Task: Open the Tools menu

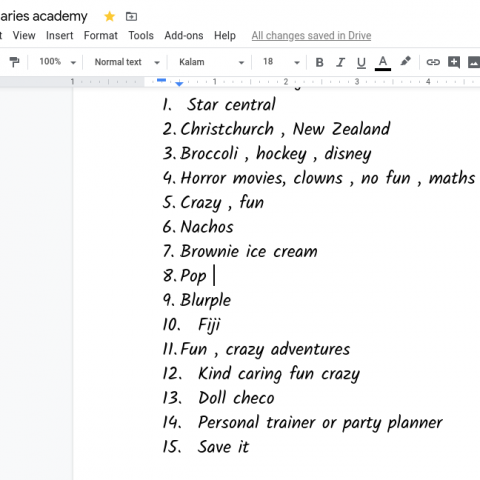Action: coord(141,35)
